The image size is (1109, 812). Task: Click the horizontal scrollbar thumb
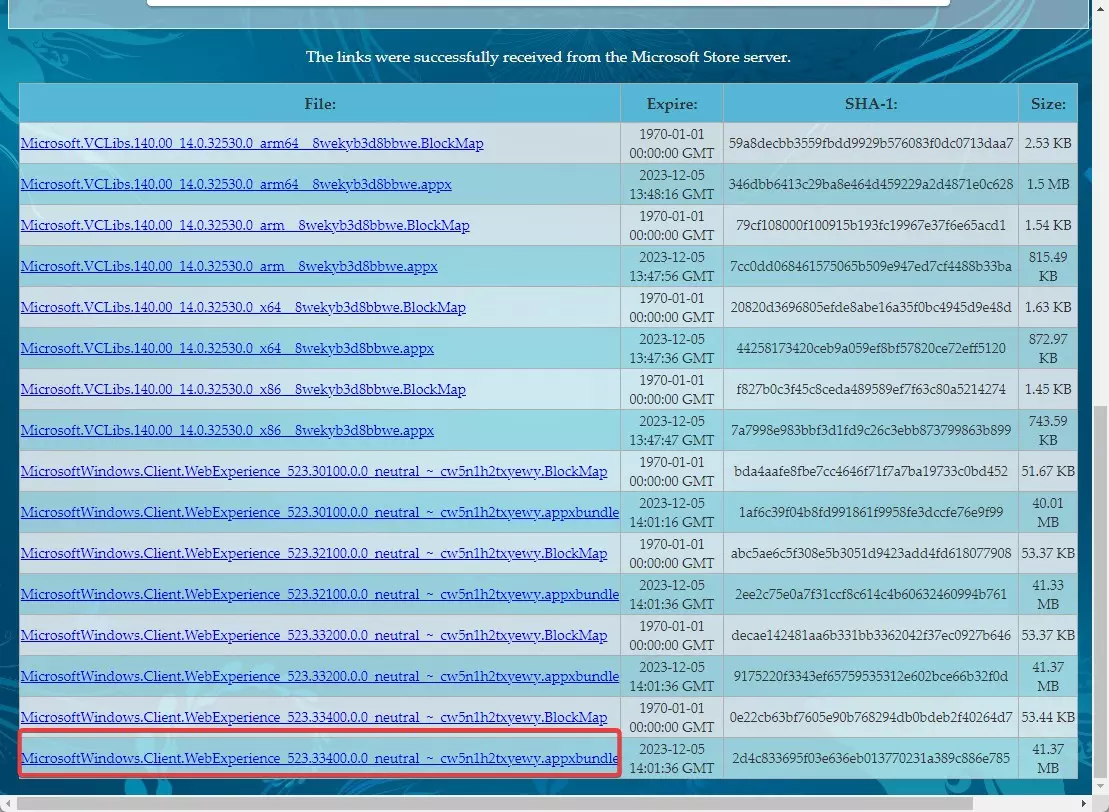tap(495, 804)
